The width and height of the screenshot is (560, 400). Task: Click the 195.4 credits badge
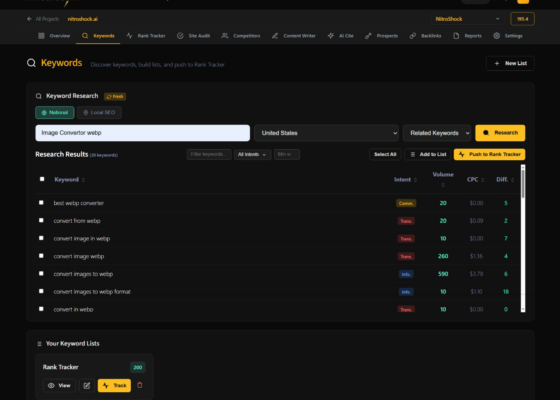click(x=522, y=19)
